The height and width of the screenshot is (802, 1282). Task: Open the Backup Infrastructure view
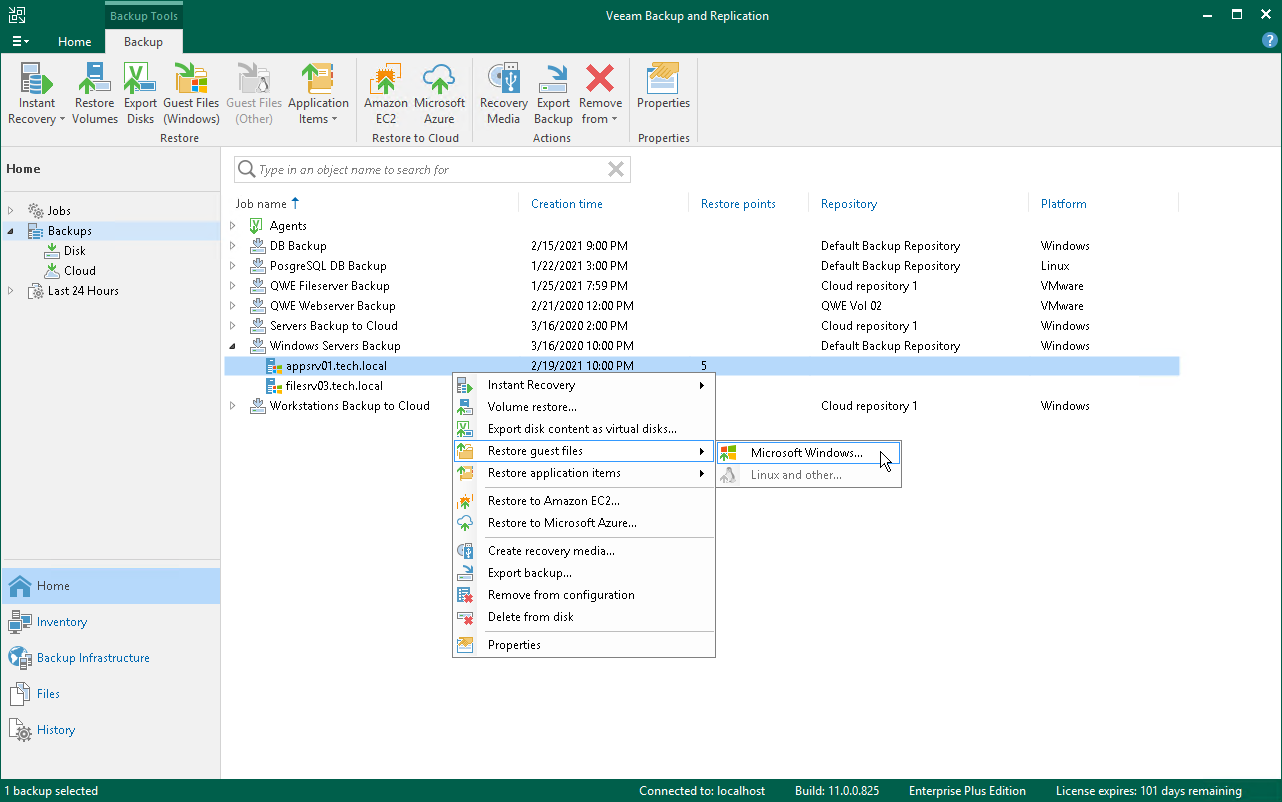[93, 658]
